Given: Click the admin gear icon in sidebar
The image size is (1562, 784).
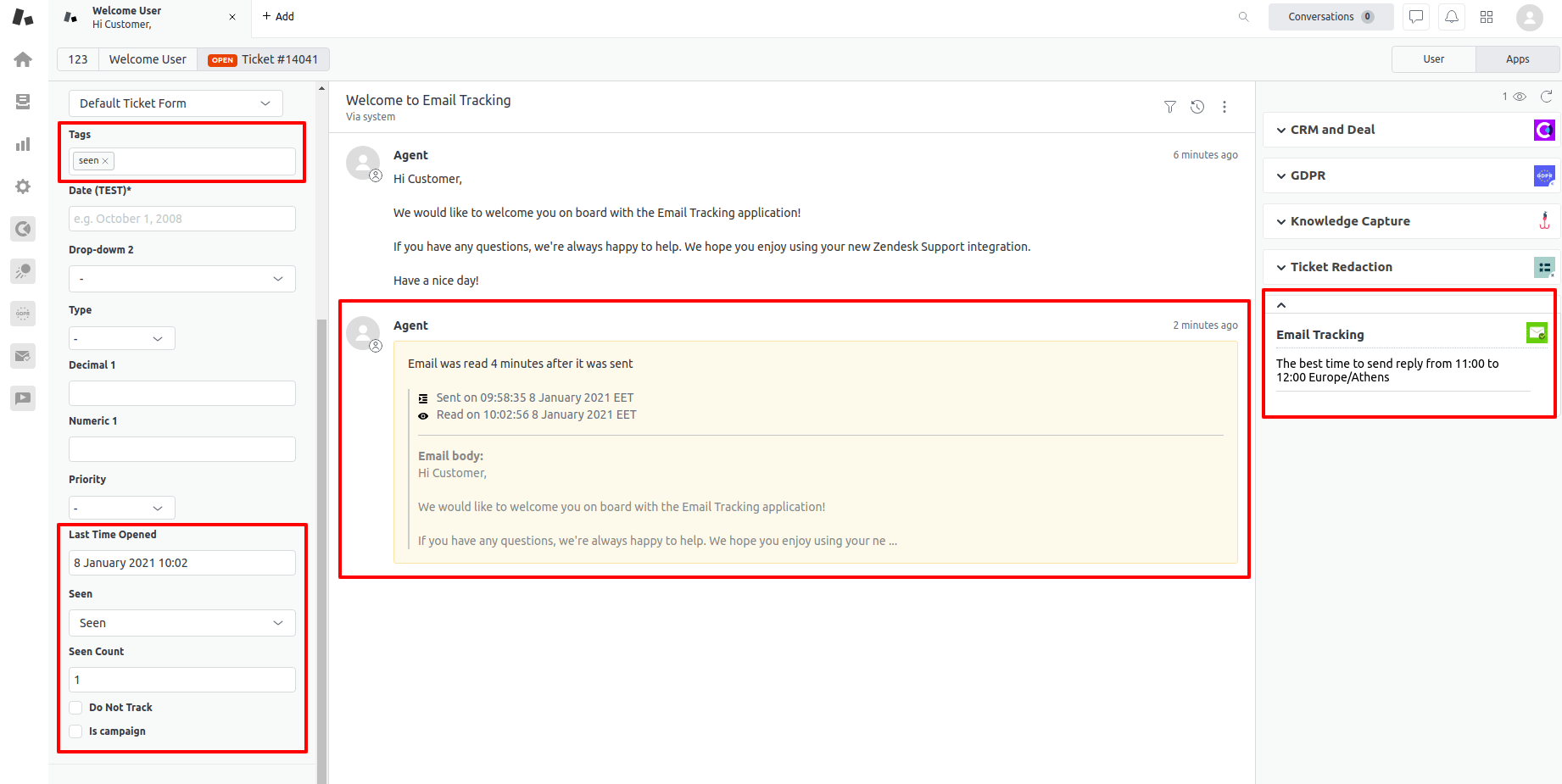Looking at the screenshot, I should (23, 186).
